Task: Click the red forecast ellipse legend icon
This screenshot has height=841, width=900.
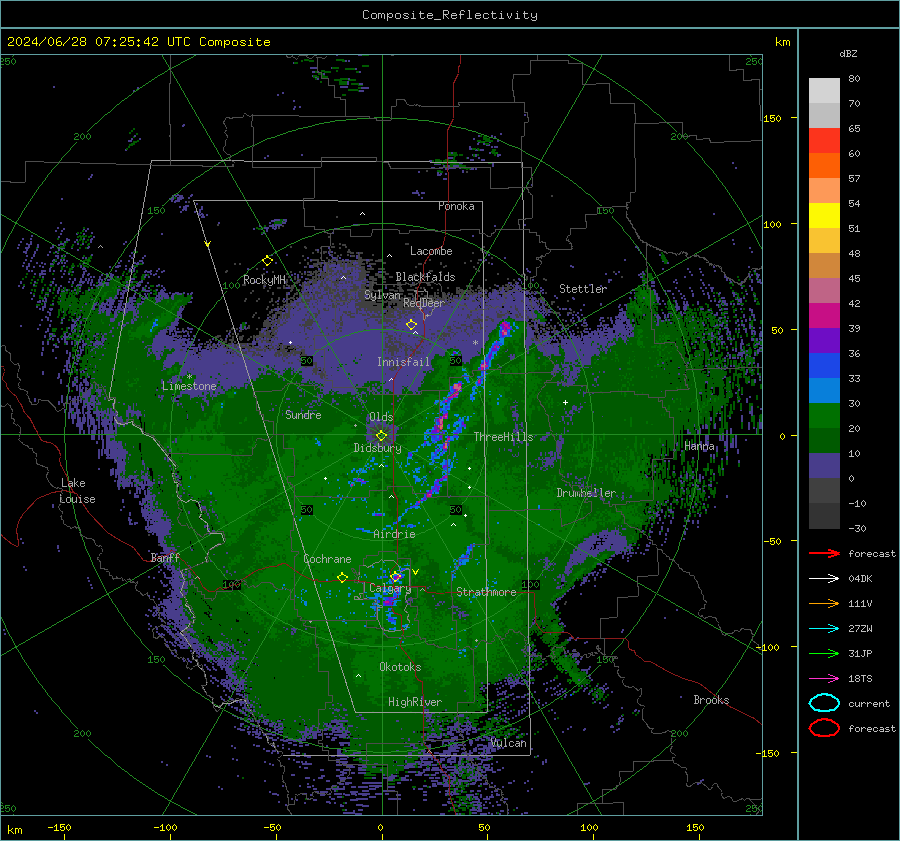Action: coord(824,728)
